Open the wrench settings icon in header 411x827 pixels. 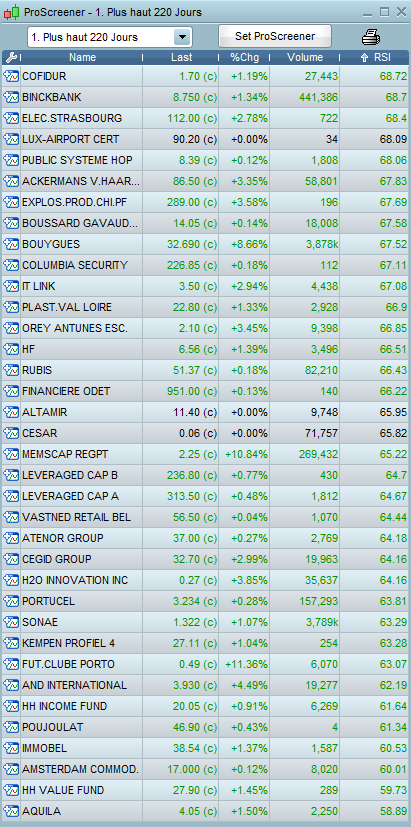[x=11, y=57]
